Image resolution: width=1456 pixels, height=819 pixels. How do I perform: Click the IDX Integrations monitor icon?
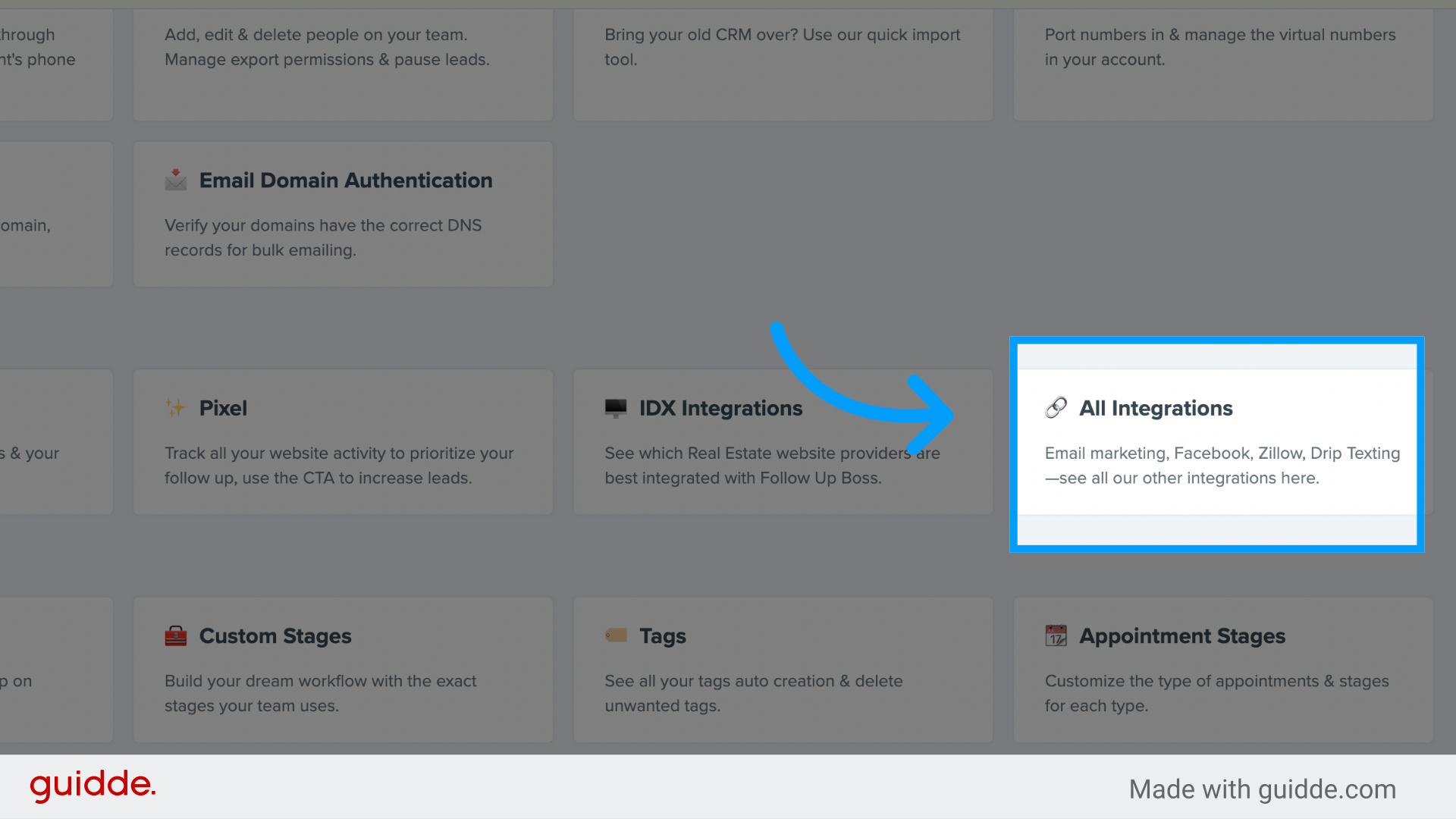tap(615, 408)
